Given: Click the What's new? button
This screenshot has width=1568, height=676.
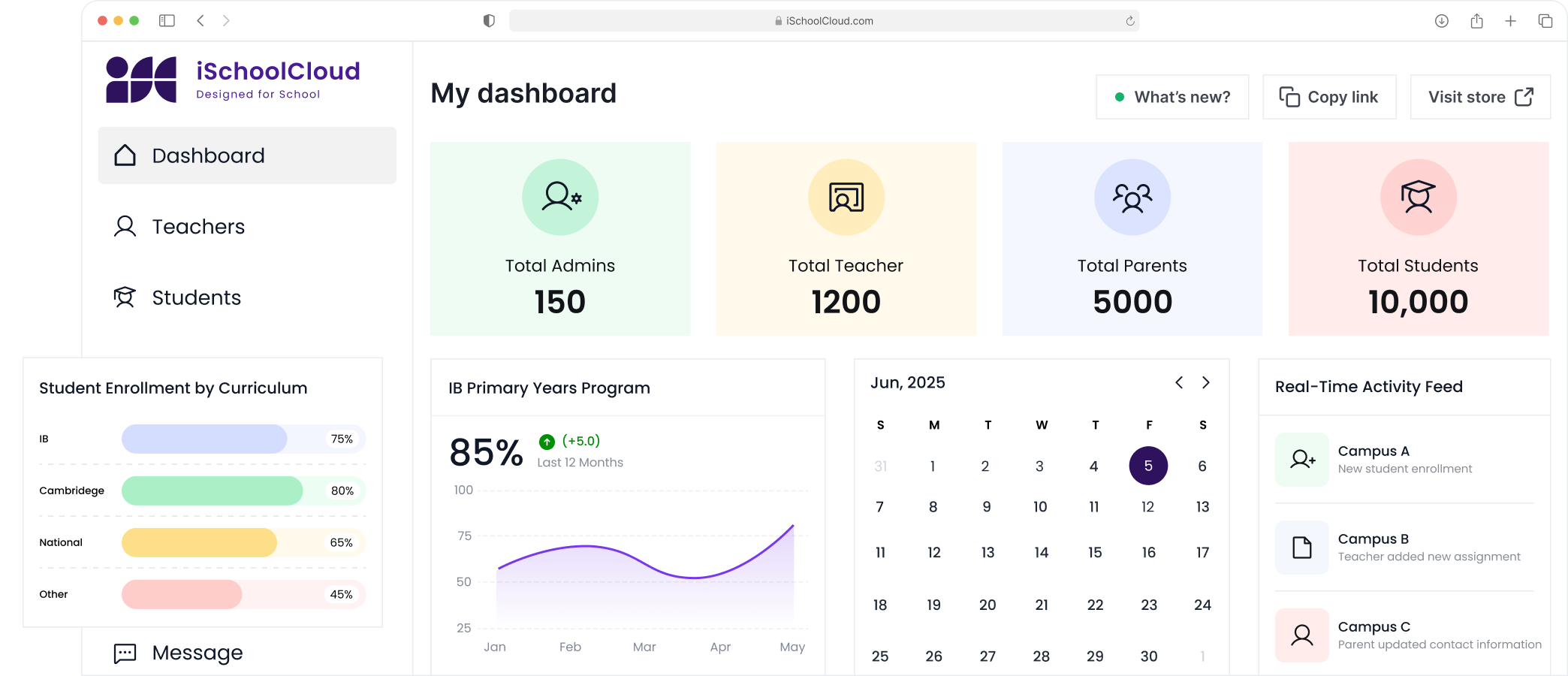Looking at the screenshot, I should coord(1172,97).
